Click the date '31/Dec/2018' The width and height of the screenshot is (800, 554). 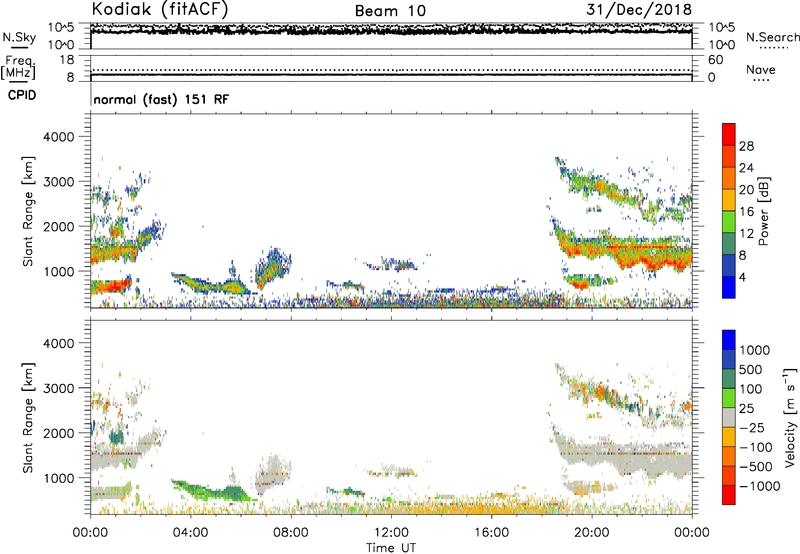tap(639, 10)
